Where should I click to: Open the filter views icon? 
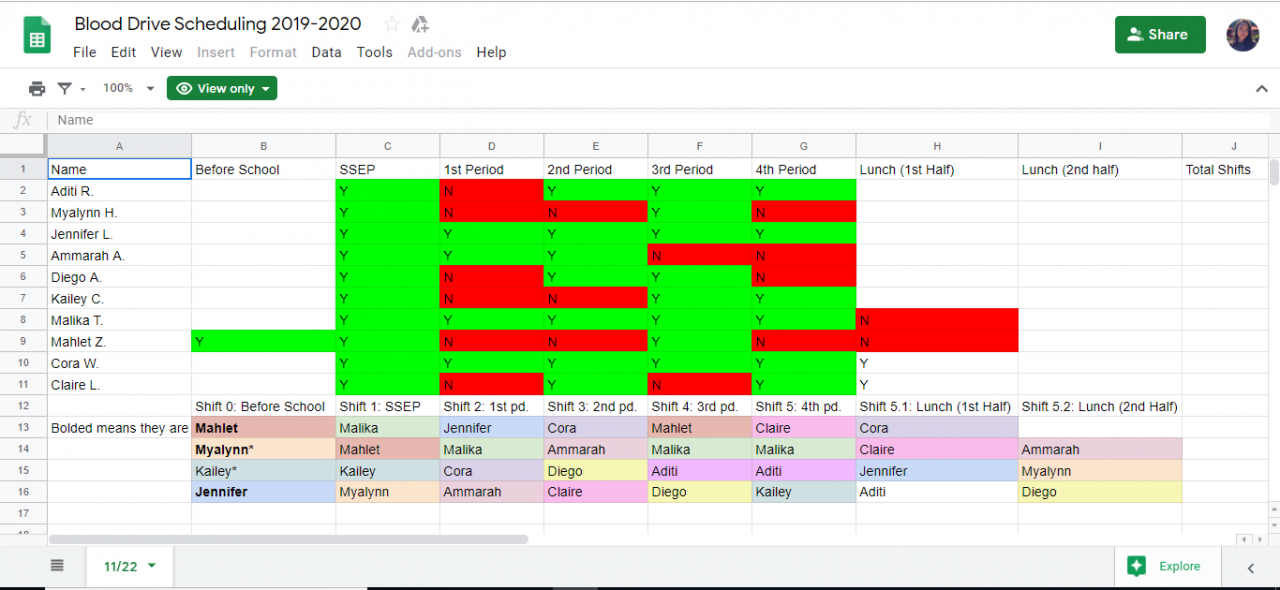click(65, 89)
